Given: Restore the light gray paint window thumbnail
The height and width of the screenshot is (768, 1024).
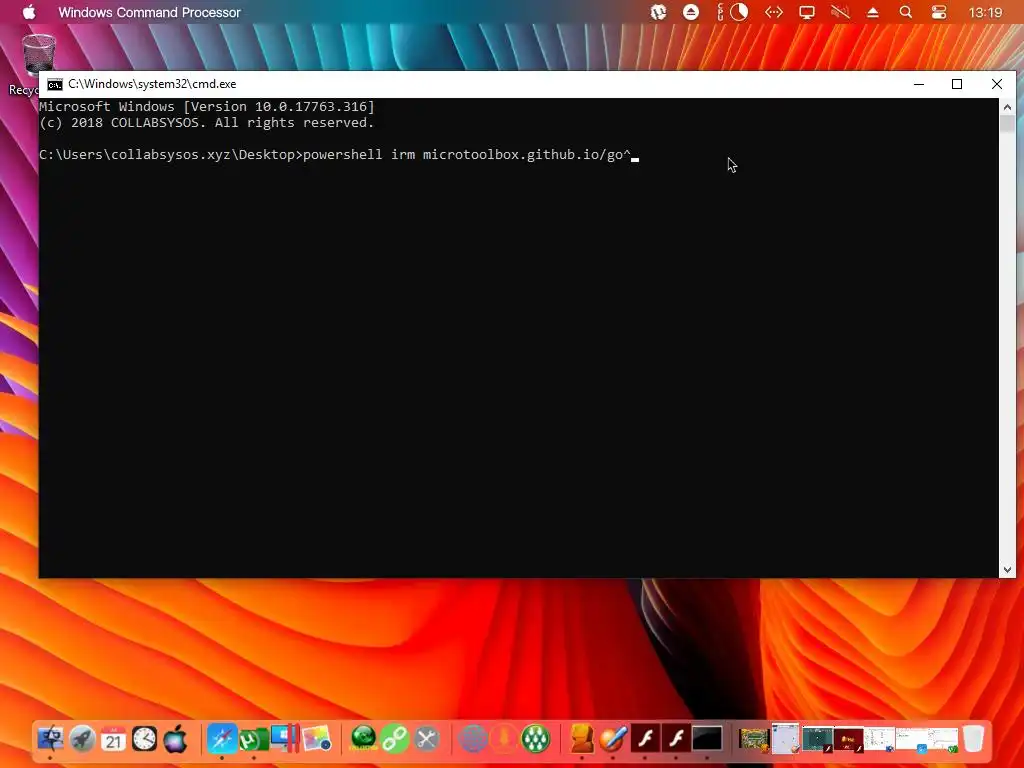Looking at the screenshot, I should [786, 739].
